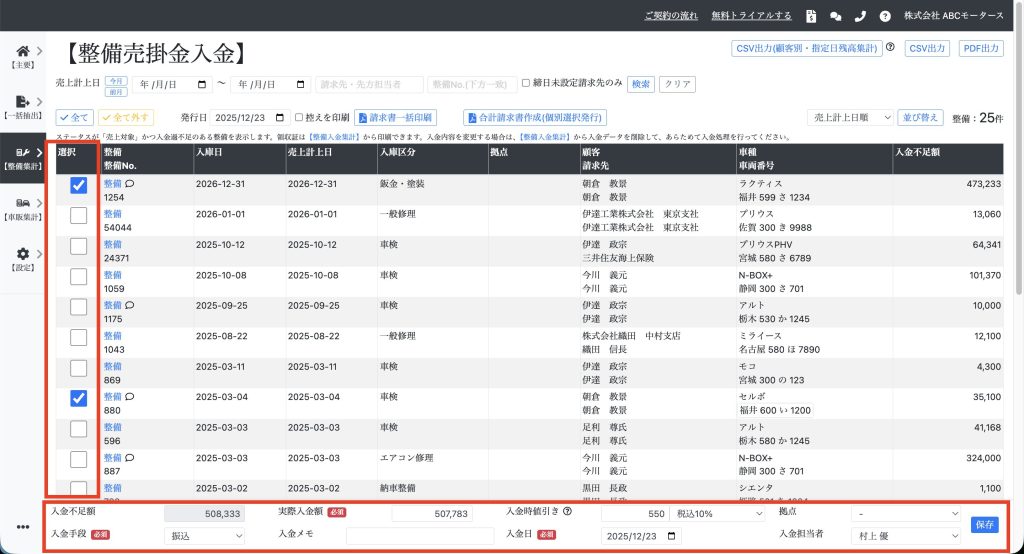Image resolution: width=1024 pixels, height=554 pixels.
Task: Click the invoice document icon in top bar
Action: click(811, 16)
